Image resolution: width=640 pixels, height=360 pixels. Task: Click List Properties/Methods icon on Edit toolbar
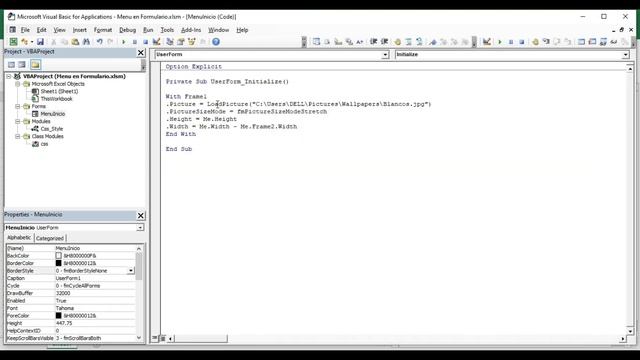pos(316,42)
